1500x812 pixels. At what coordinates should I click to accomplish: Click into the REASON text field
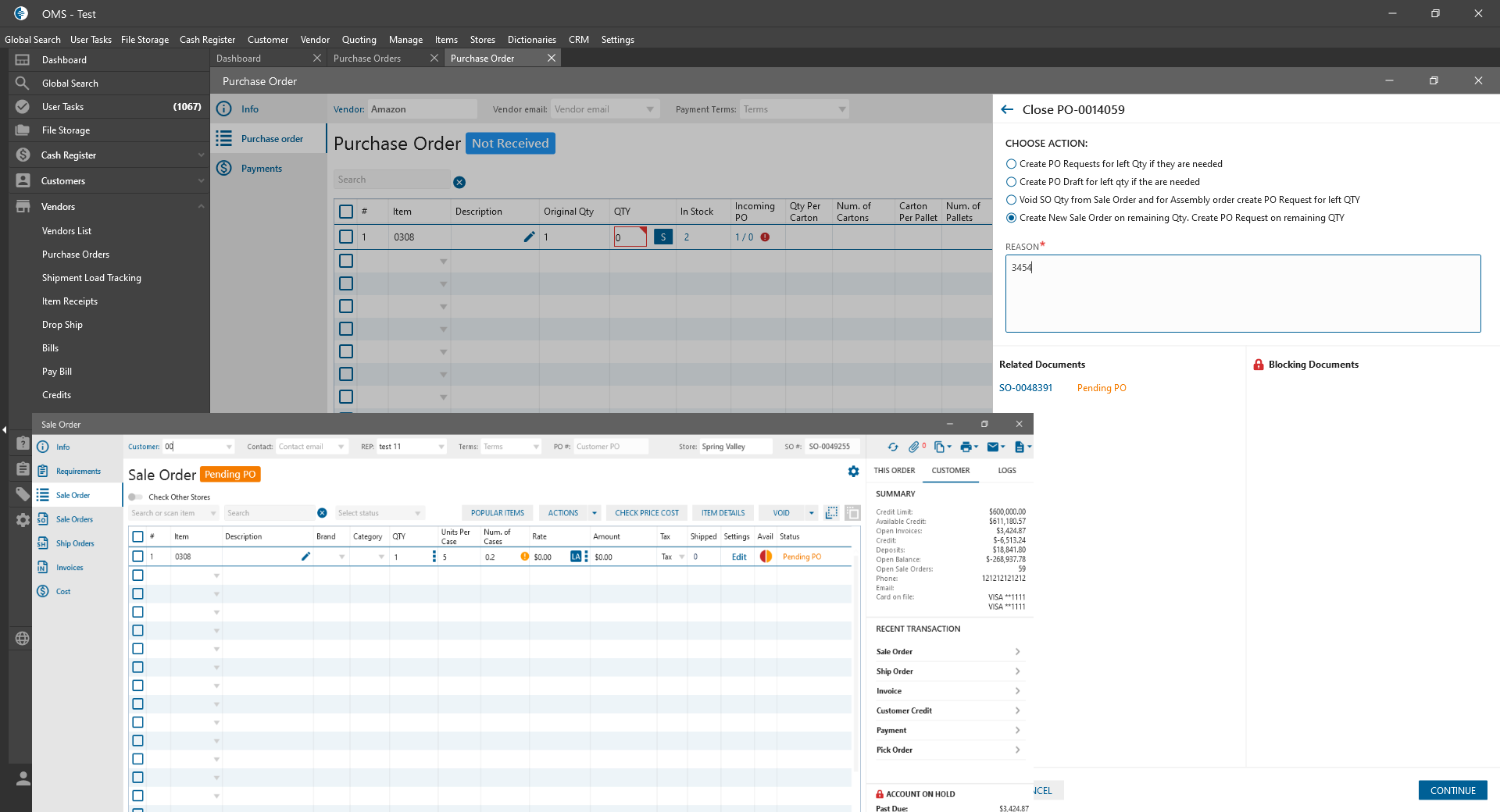point(1242,294)
